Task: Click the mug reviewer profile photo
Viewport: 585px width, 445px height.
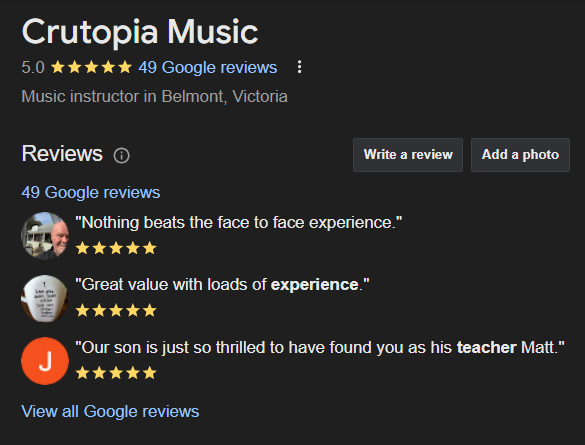Action: tap(45, 298)
